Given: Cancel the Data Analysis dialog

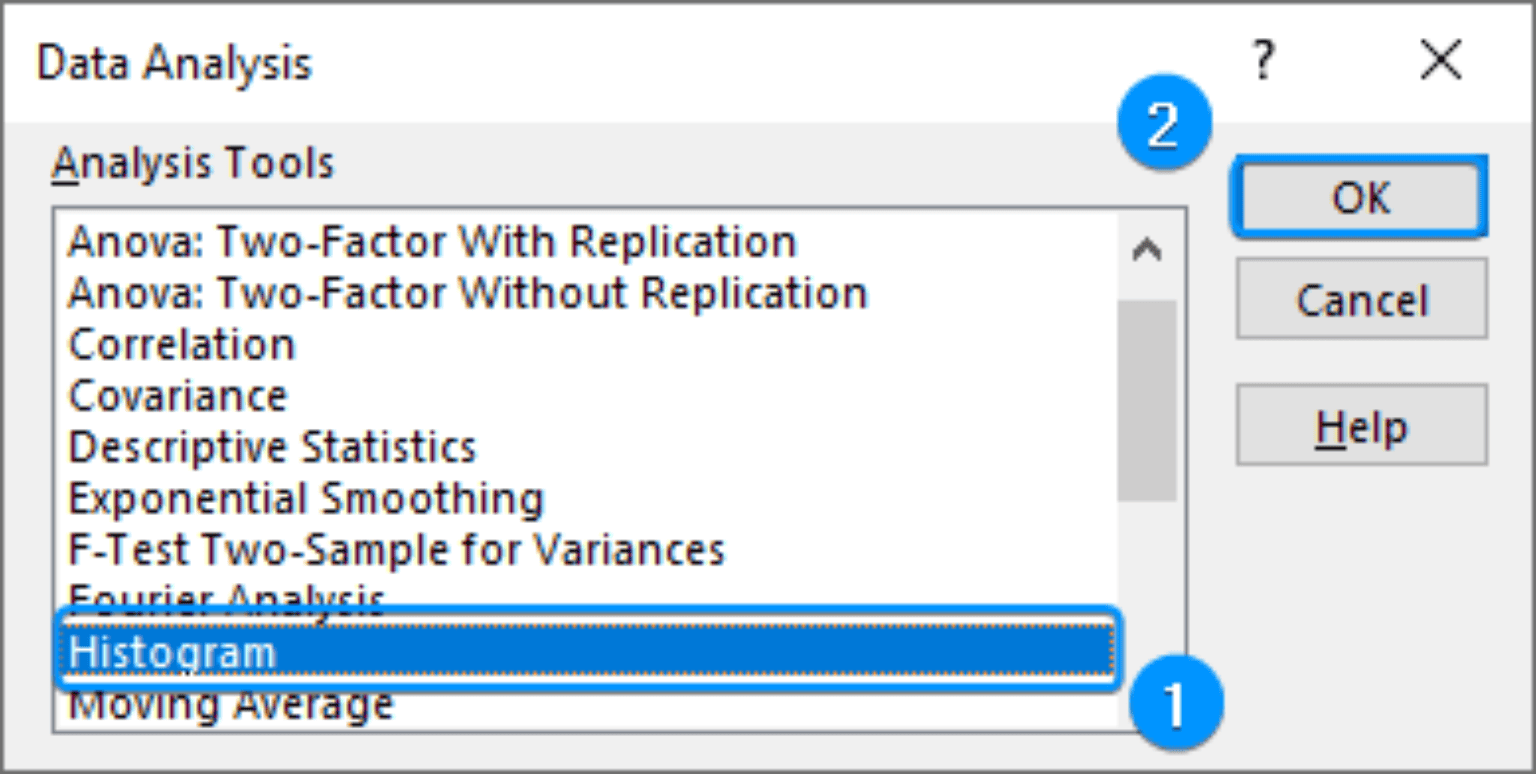Looking at the screenshot, I should pos(1361,299).
